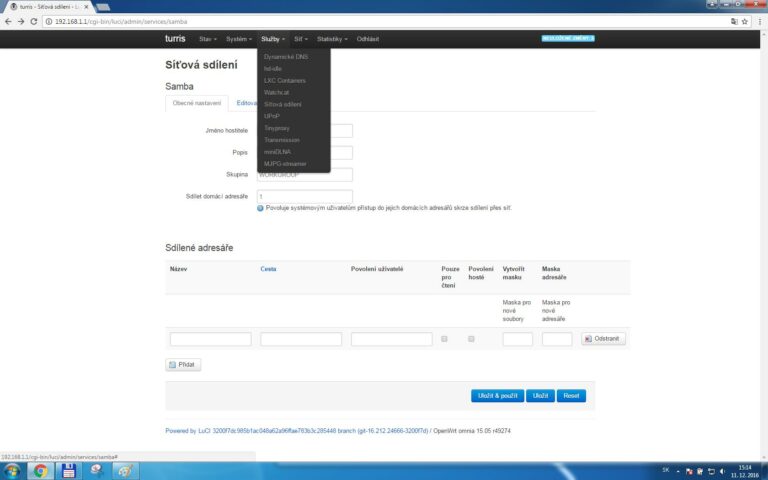768x480 pixels.
Task: Open the Chrome three-dot menu
Action: point(760,22)
